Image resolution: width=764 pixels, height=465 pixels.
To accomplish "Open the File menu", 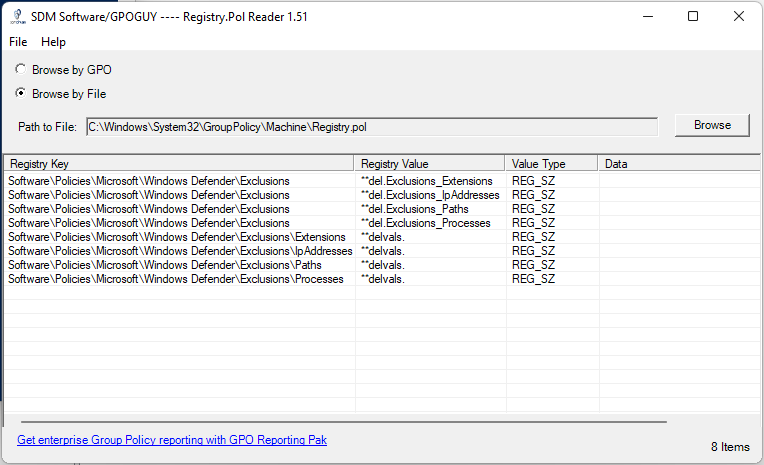I will coord(18,42).
